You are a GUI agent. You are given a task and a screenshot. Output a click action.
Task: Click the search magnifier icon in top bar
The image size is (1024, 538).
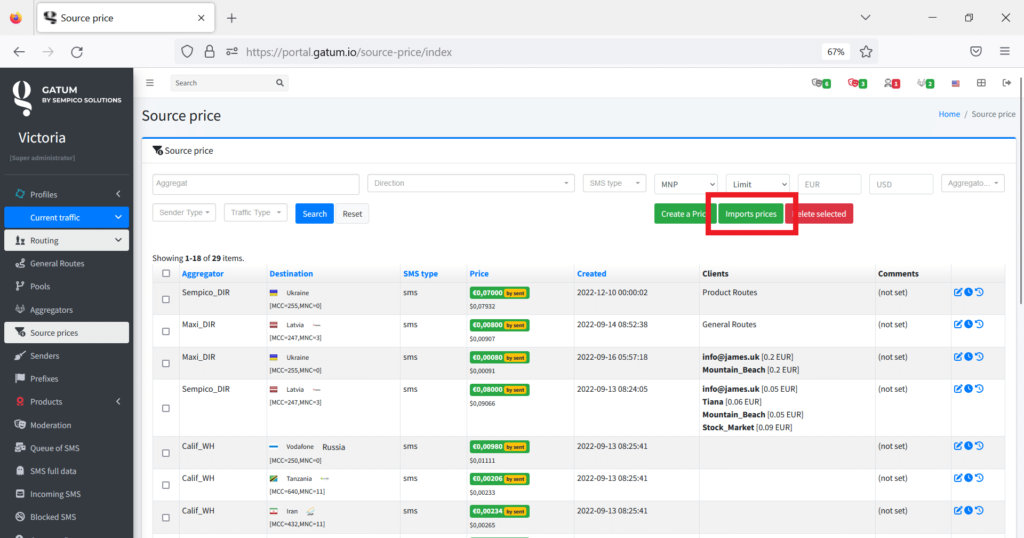pyautogui.click(x=281, y=83)
